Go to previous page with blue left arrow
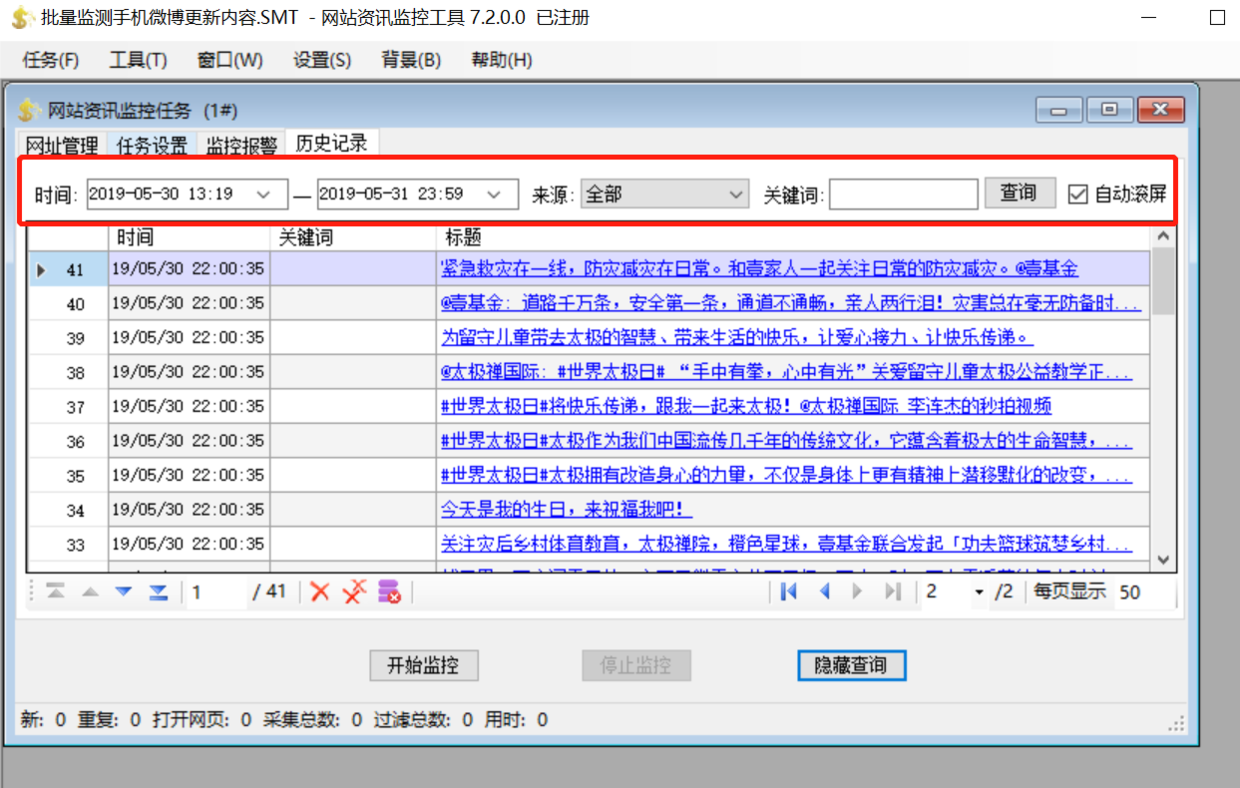 coord(825,592)
